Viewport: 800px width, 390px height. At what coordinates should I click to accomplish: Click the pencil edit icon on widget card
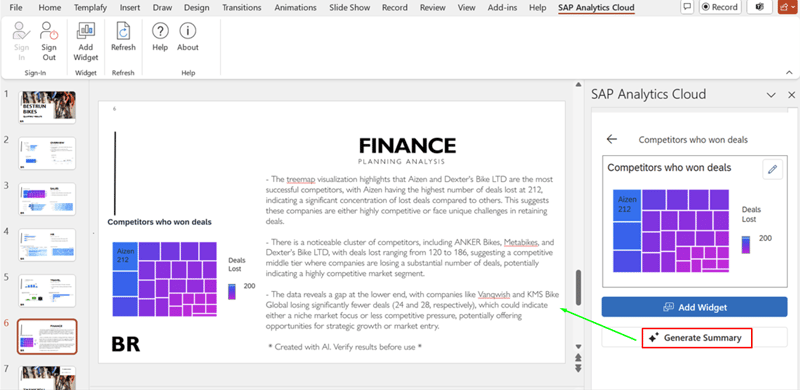[x=772, y=169]
